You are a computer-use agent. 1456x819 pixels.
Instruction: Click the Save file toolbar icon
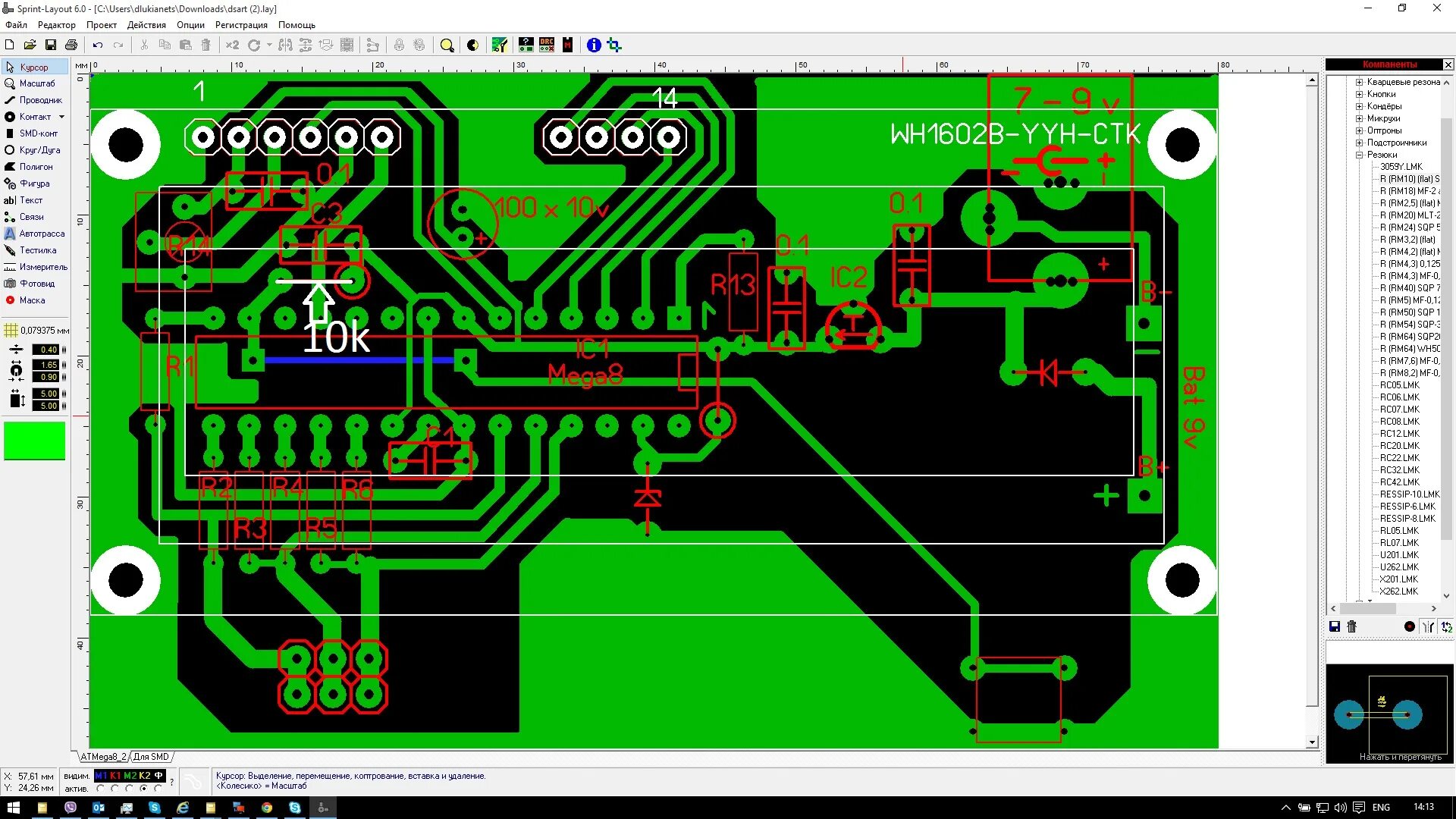50,45
